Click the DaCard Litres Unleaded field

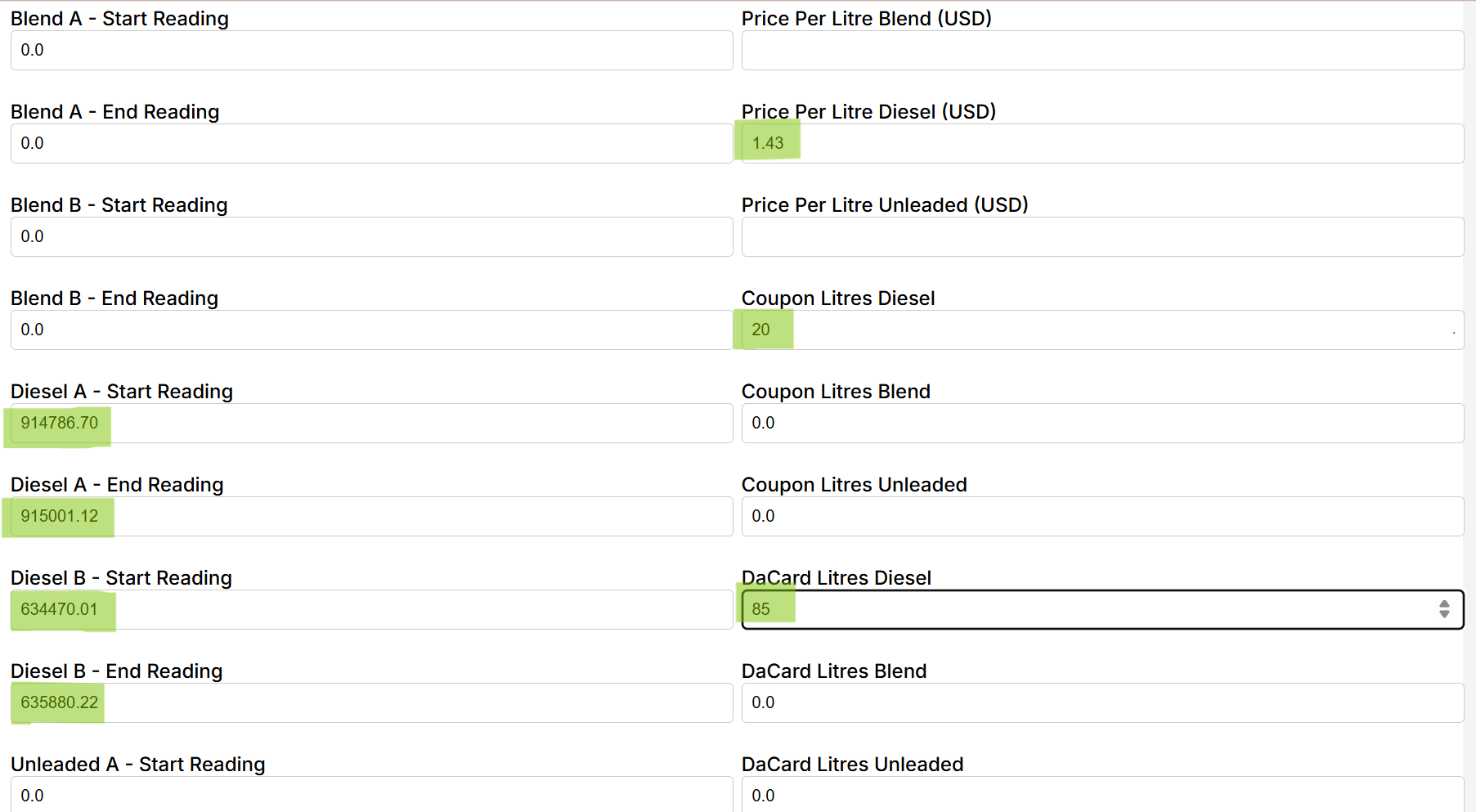1102,795
